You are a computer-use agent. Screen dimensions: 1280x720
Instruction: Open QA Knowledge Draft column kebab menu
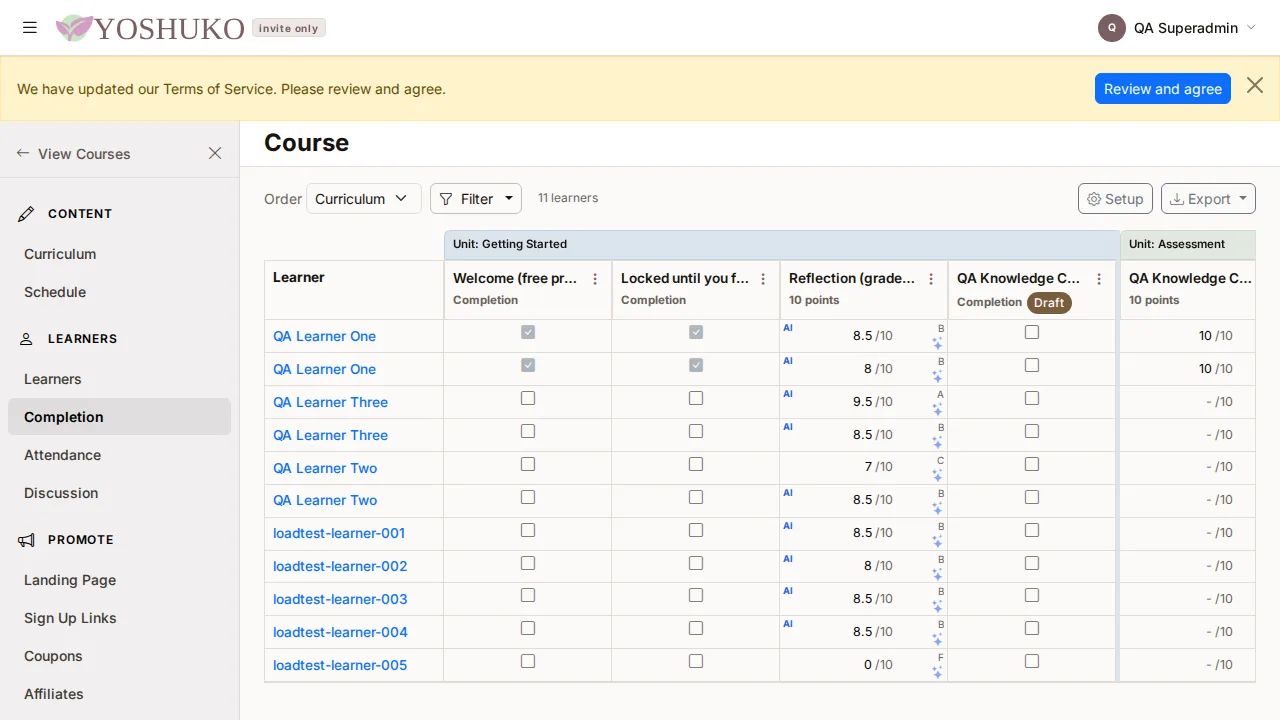[1099, 279]
